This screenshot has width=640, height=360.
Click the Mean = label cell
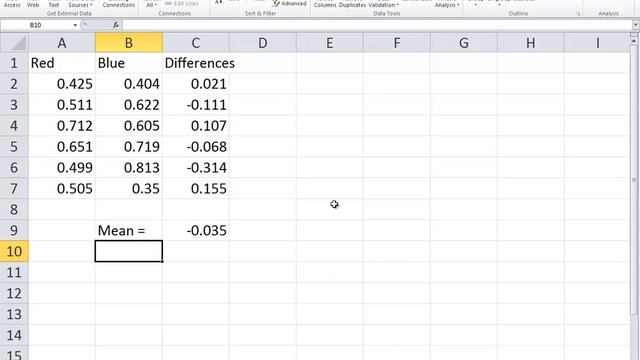click(129, 230)
